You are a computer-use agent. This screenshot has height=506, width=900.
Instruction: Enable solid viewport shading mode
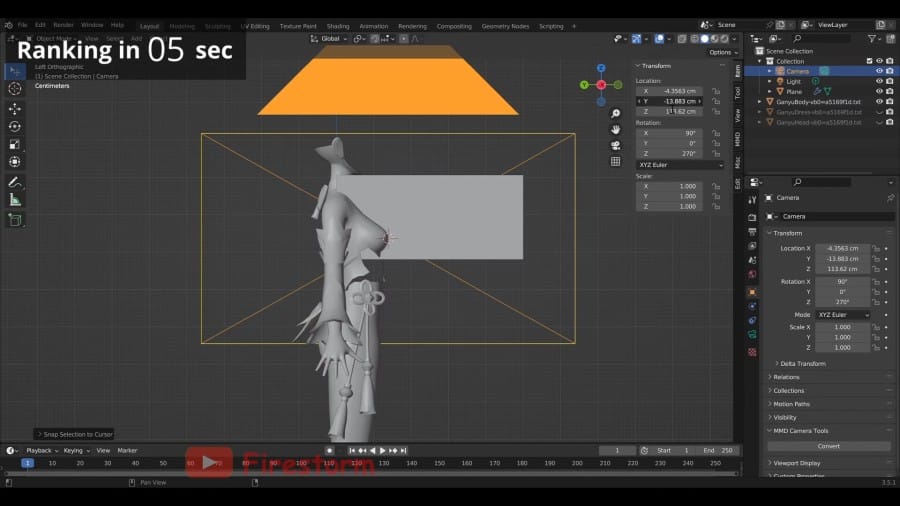[704, 38]
